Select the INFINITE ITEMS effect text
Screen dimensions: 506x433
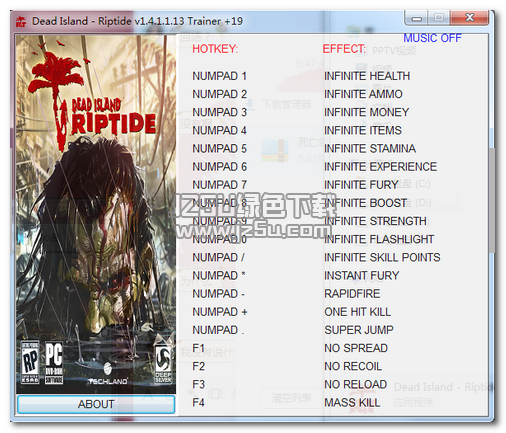363,130
